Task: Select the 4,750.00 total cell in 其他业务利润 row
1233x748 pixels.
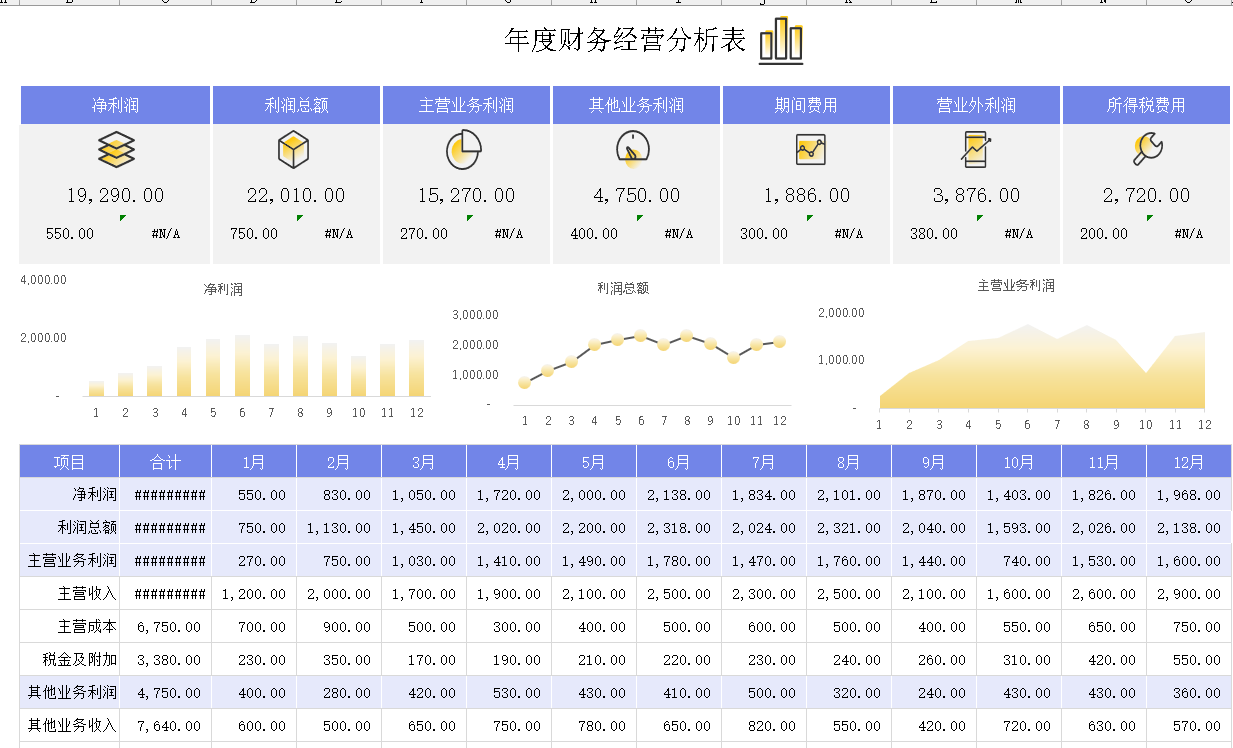Action: (167, 693)
